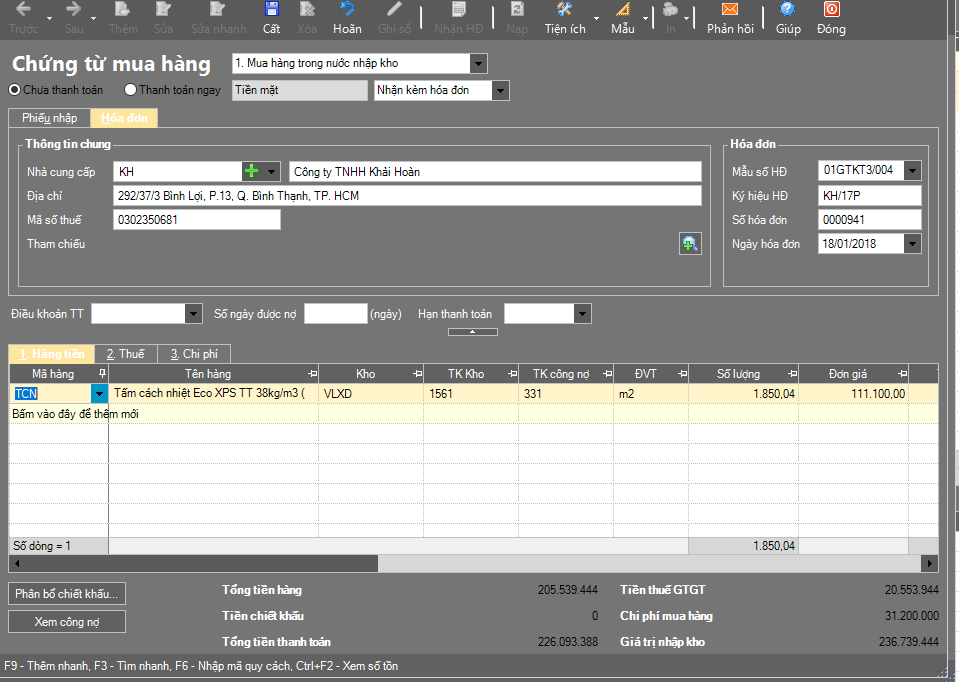Click Bấm vào đây để thêm mới row
The height and width of the screenshot is (682, 959).
(473, 413)
